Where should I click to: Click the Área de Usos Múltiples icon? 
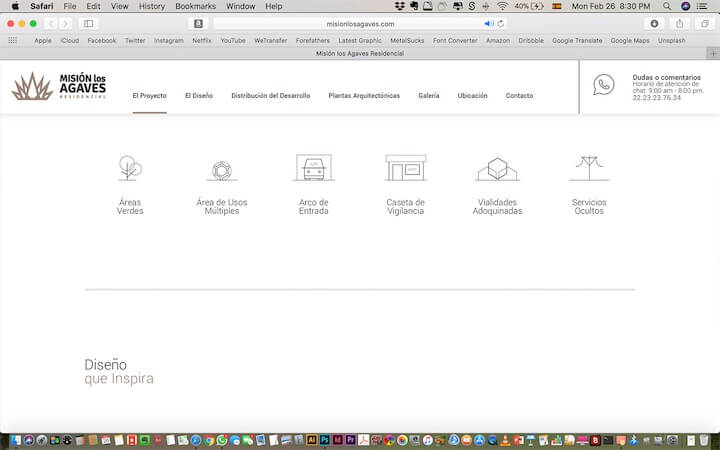221,168
